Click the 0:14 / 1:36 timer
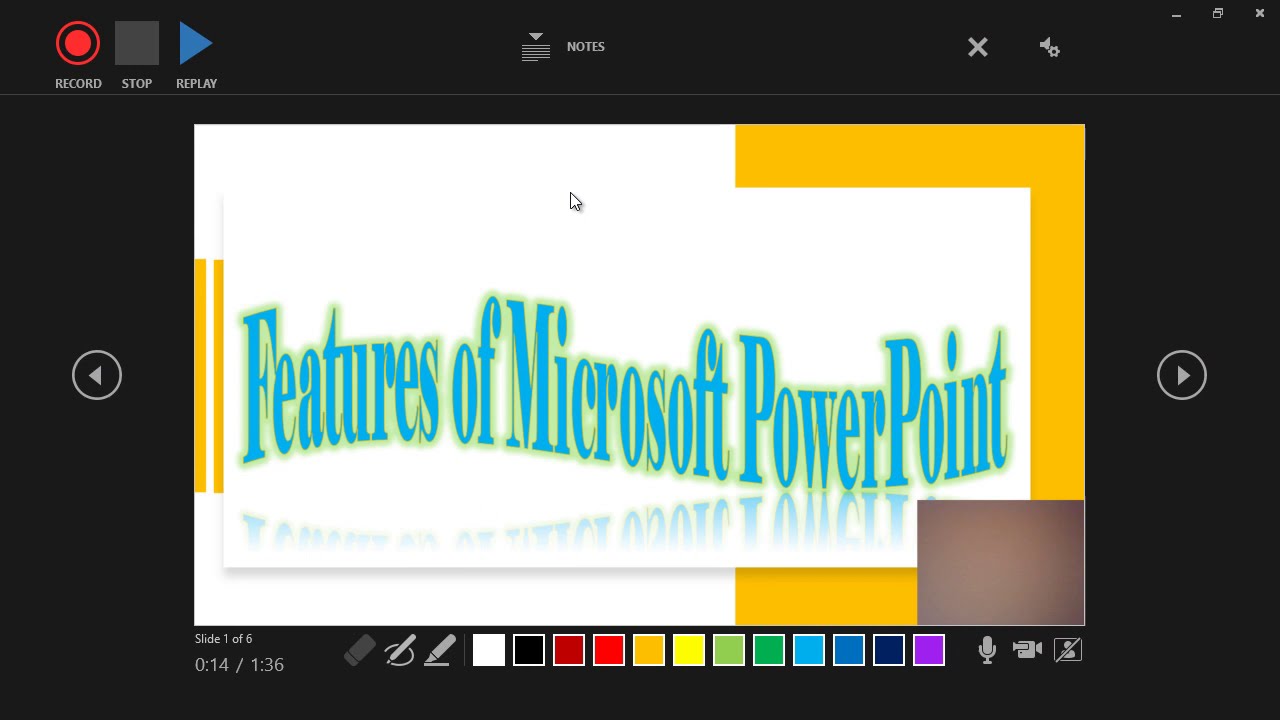The image size is (1280, 720). point(240,665)
